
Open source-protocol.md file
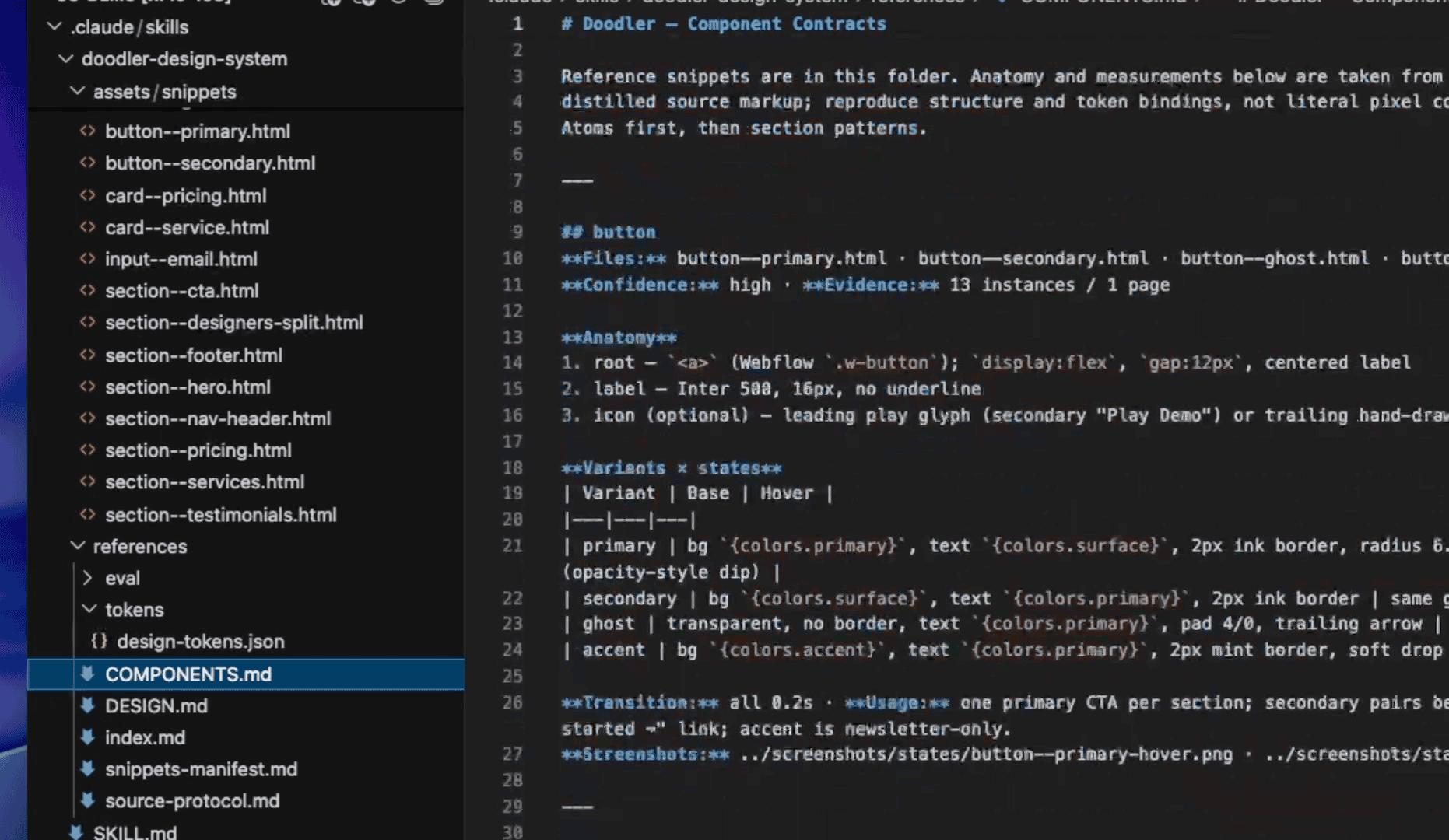pyautogui.click(x=192, y=801)
